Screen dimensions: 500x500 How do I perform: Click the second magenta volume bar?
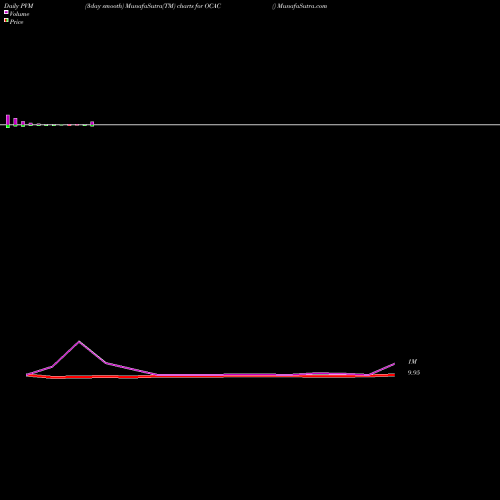15,122
